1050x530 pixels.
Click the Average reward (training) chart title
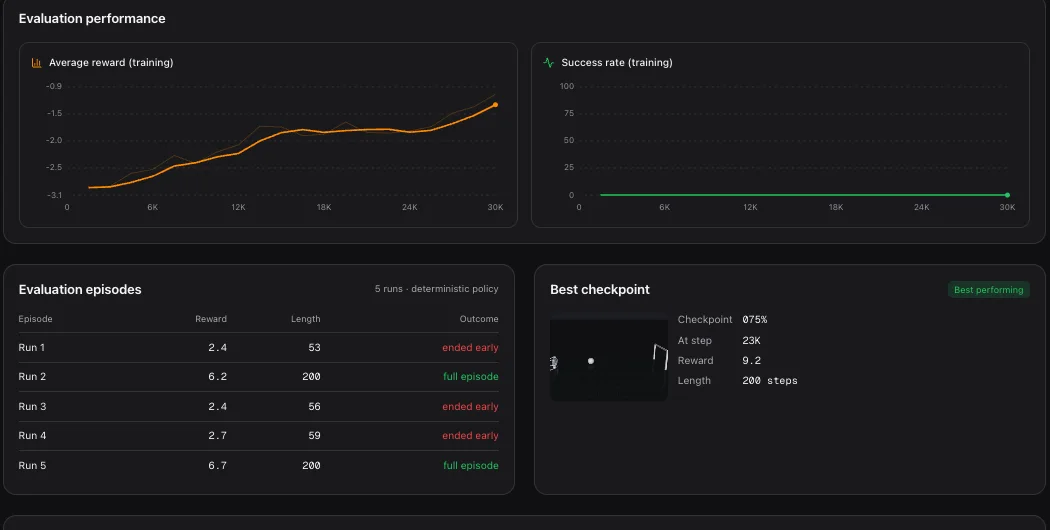111,63
